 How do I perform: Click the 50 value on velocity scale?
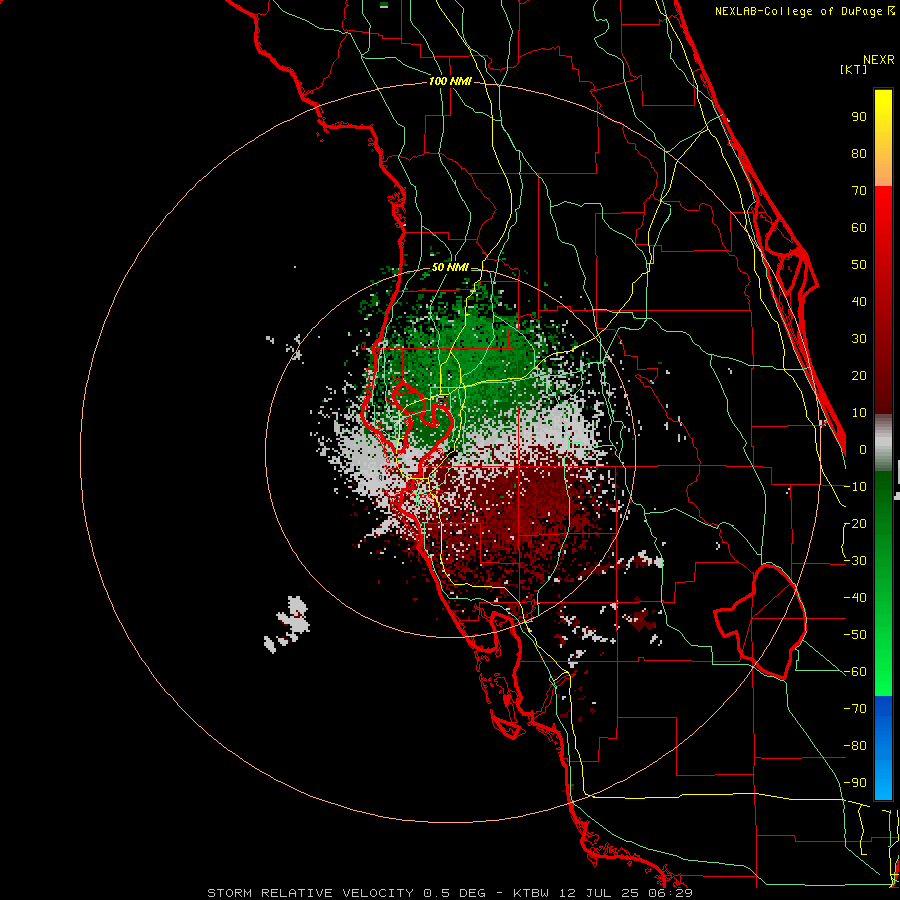(859, 265)
